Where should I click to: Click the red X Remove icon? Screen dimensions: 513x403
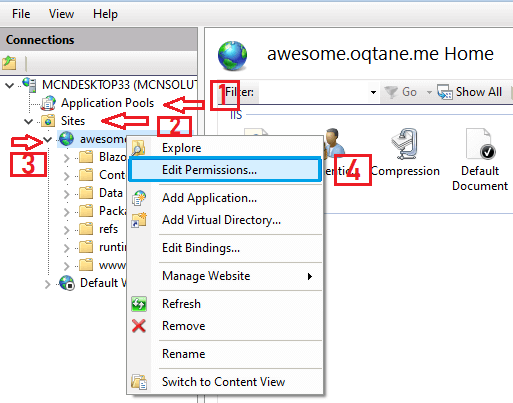(x=139, y=326)
